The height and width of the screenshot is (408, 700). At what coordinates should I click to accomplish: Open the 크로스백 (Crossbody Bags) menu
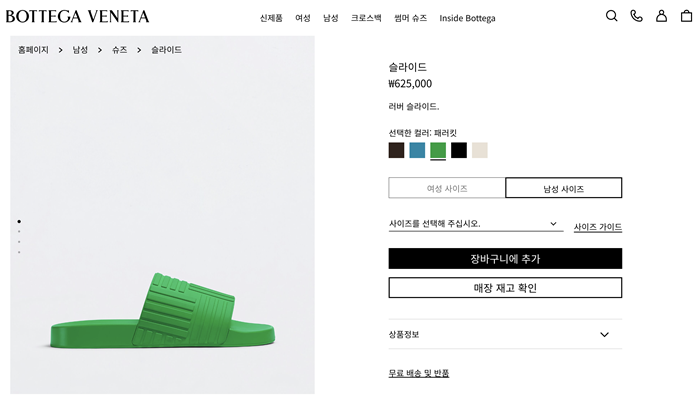tap(366, 18)
